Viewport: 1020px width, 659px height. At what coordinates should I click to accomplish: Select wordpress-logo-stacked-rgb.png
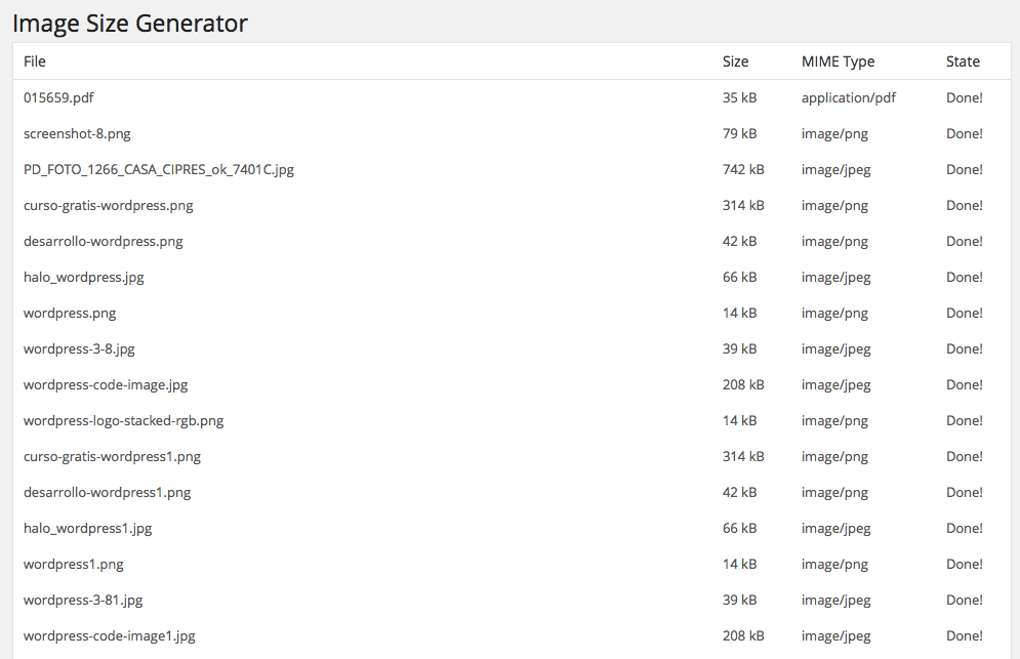(123, 421)
